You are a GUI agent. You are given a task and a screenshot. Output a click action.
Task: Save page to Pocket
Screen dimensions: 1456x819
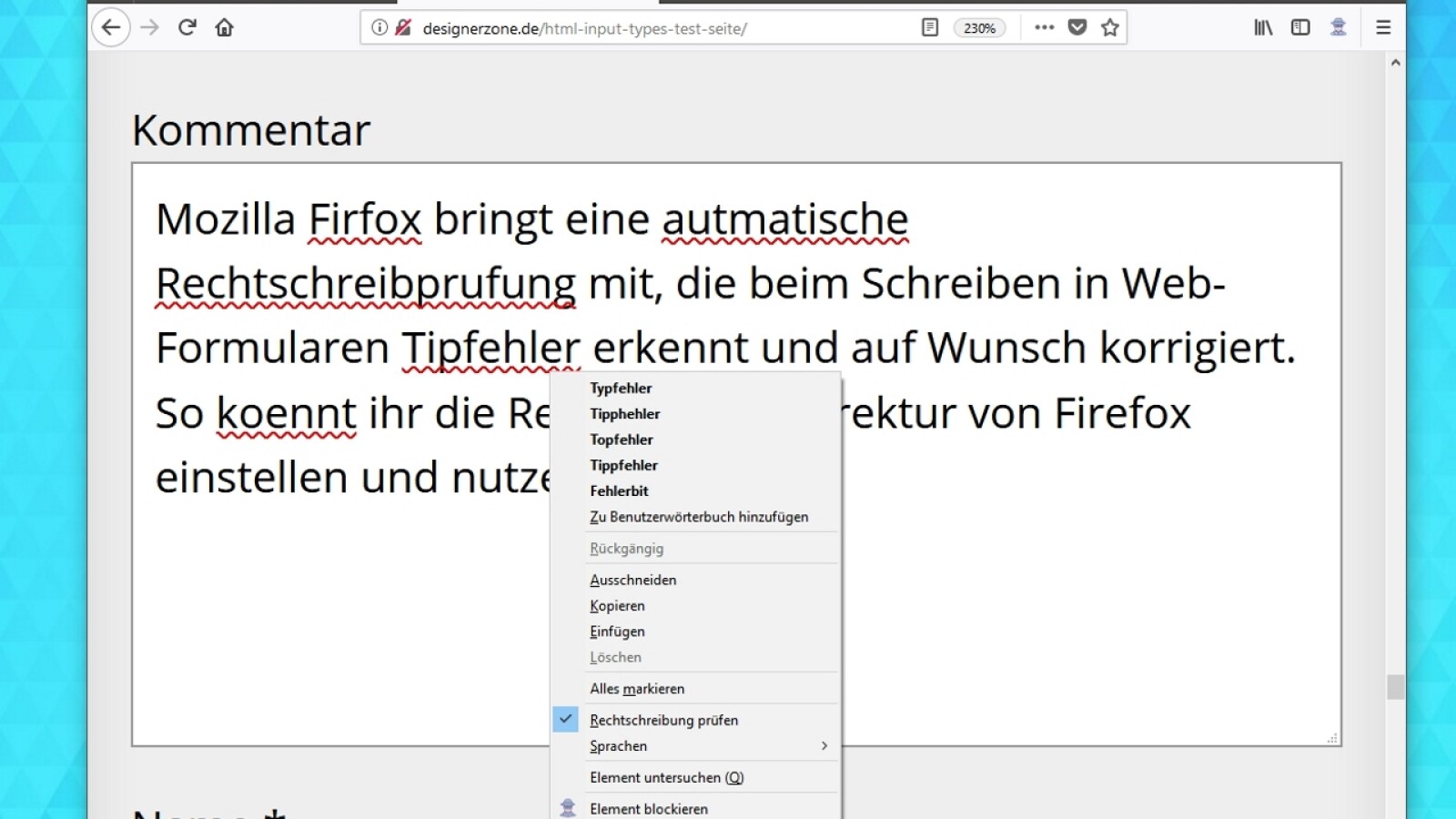1077,27
